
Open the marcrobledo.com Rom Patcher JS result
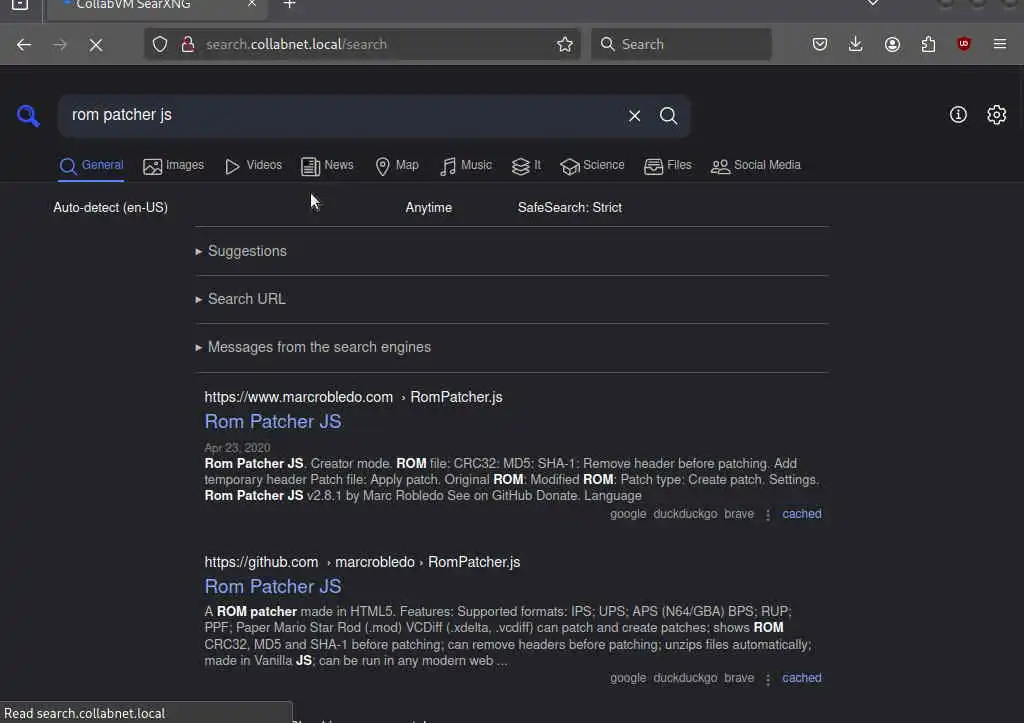273,422
